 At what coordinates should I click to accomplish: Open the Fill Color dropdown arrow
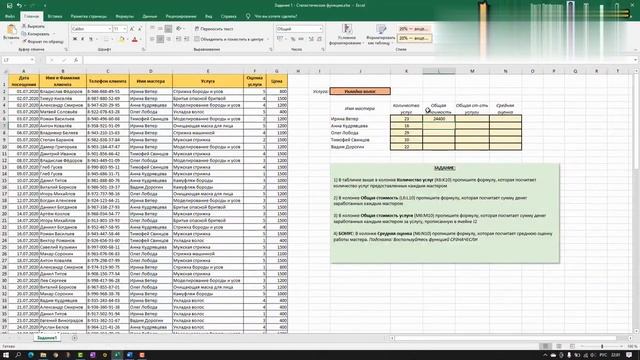click(127, 40)
